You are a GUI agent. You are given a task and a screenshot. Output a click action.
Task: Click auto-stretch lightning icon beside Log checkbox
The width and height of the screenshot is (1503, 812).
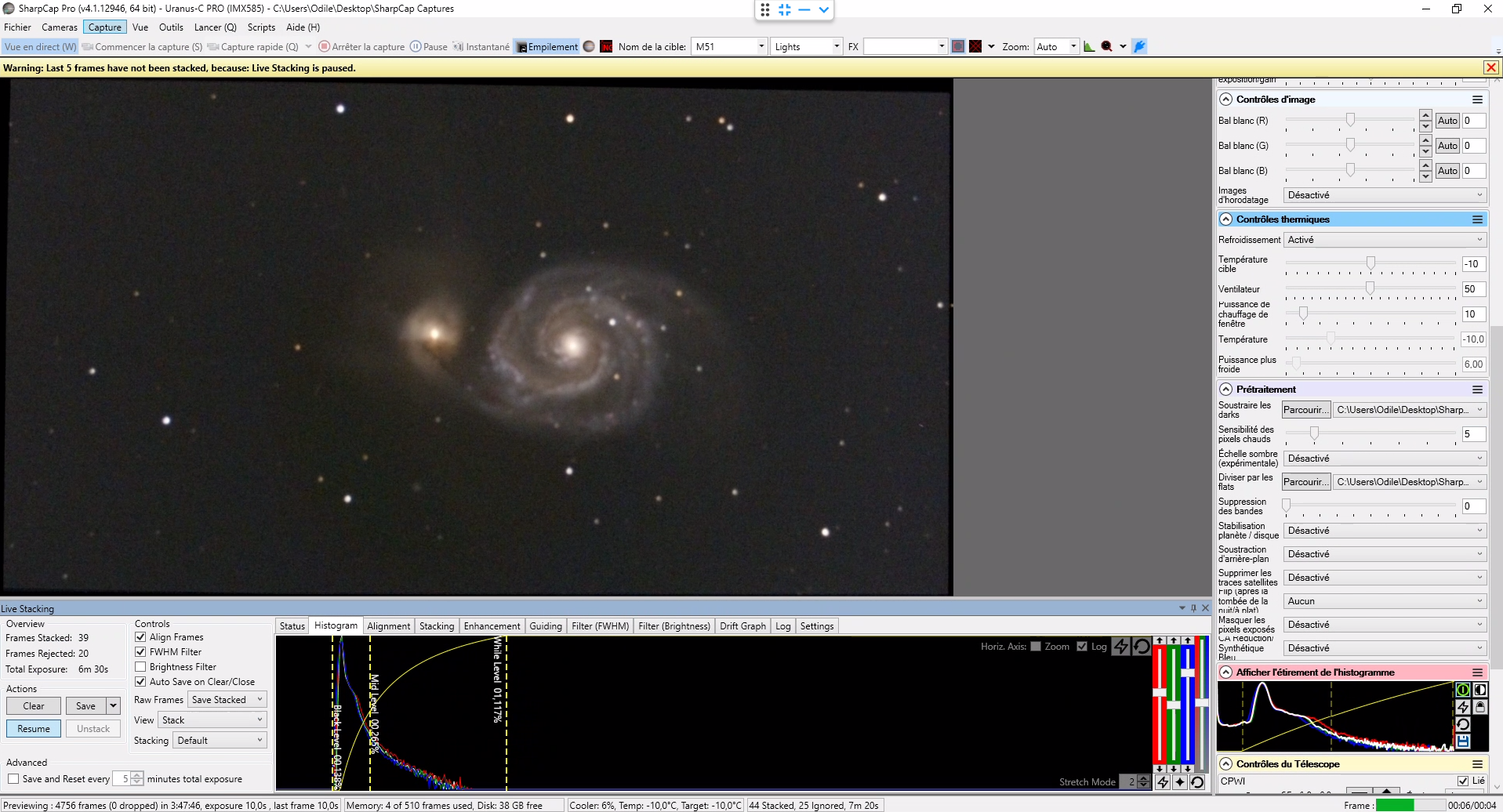1121,647
